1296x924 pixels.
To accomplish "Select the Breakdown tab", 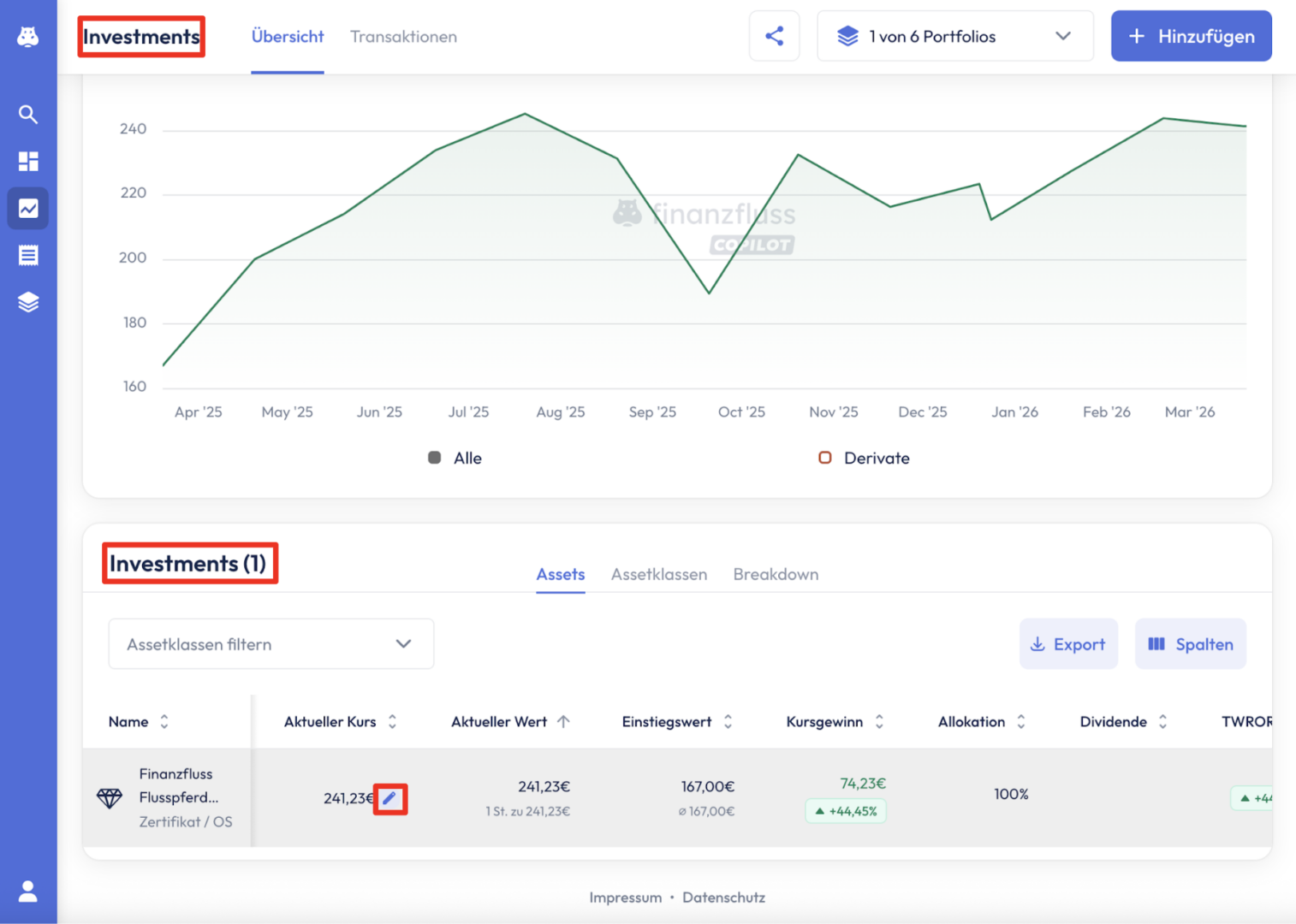I will click(776, 574).
